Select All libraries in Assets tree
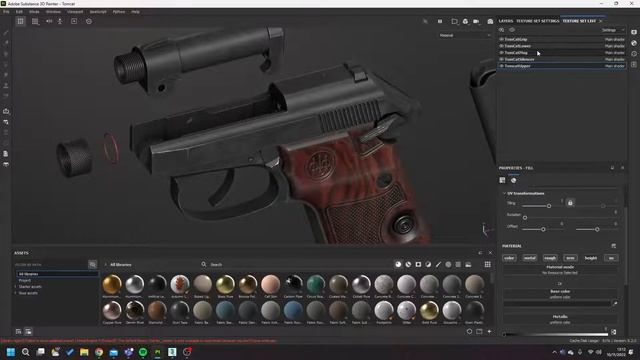 pos(58,274)
